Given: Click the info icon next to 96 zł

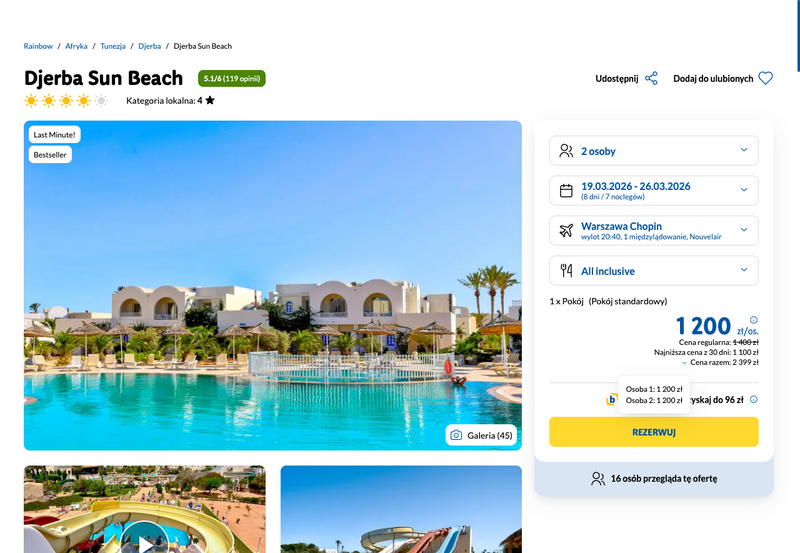Looking at the screenshot, I should 754,399.
